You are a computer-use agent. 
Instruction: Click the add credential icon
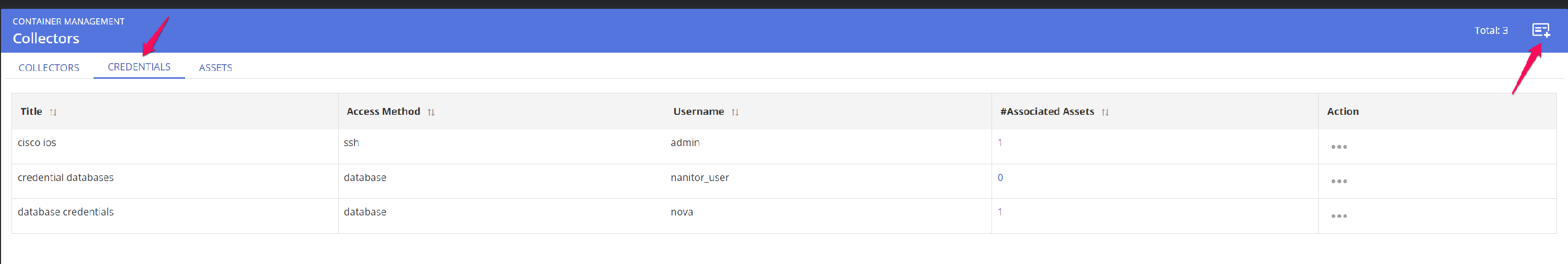click(x=1540, y=30)
